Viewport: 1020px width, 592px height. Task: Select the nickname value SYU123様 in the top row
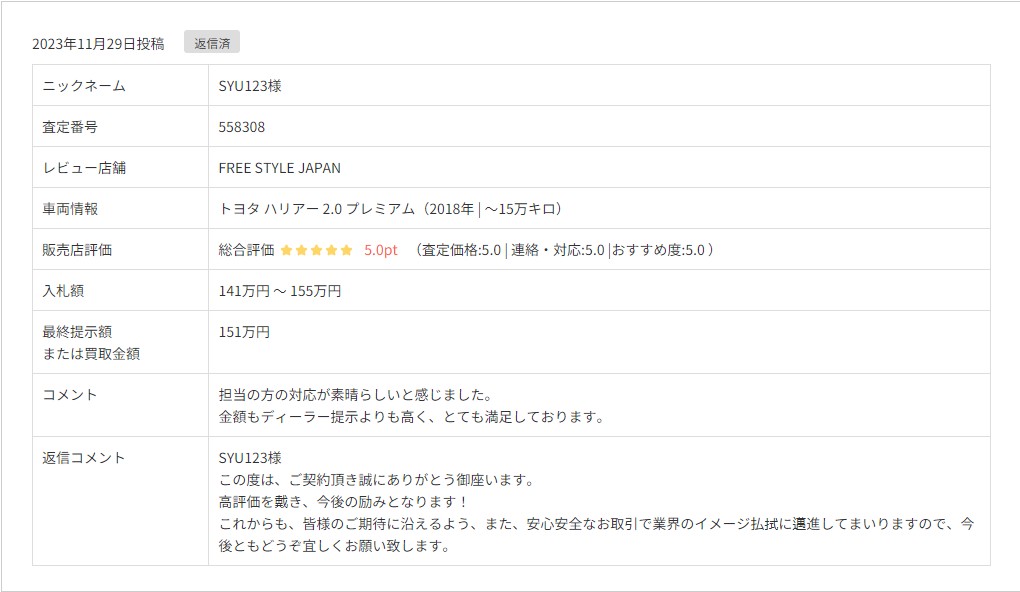coord(250,86)
